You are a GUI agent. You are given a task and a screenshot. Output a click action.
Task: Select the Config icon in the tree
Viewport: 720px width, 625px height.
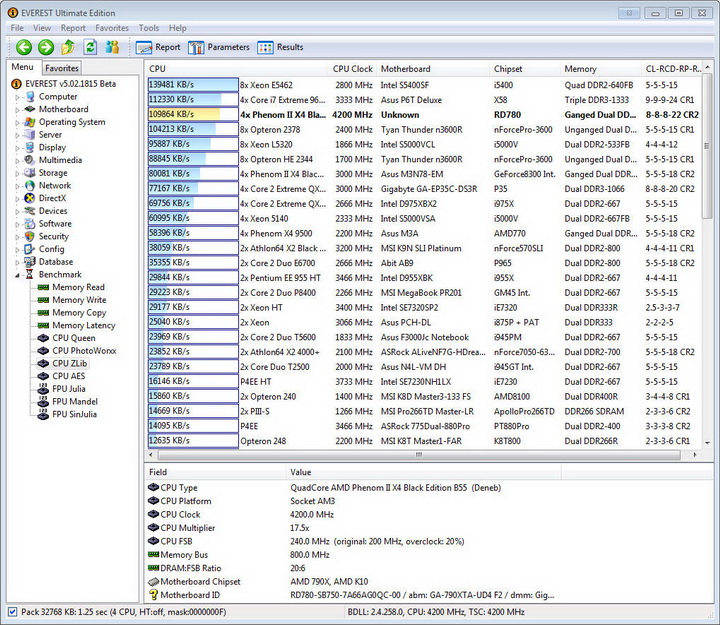point(30,249)
